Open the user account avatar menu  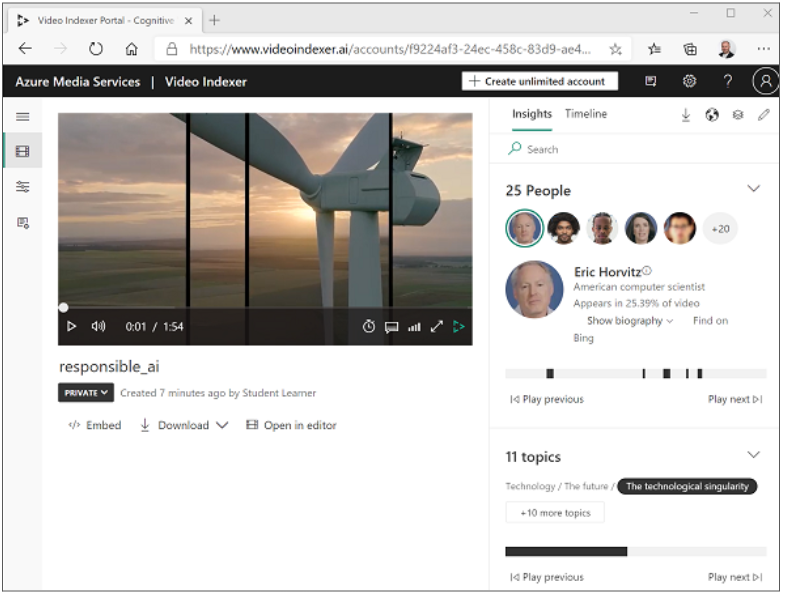pyautogui.click(x=767, y=81)
